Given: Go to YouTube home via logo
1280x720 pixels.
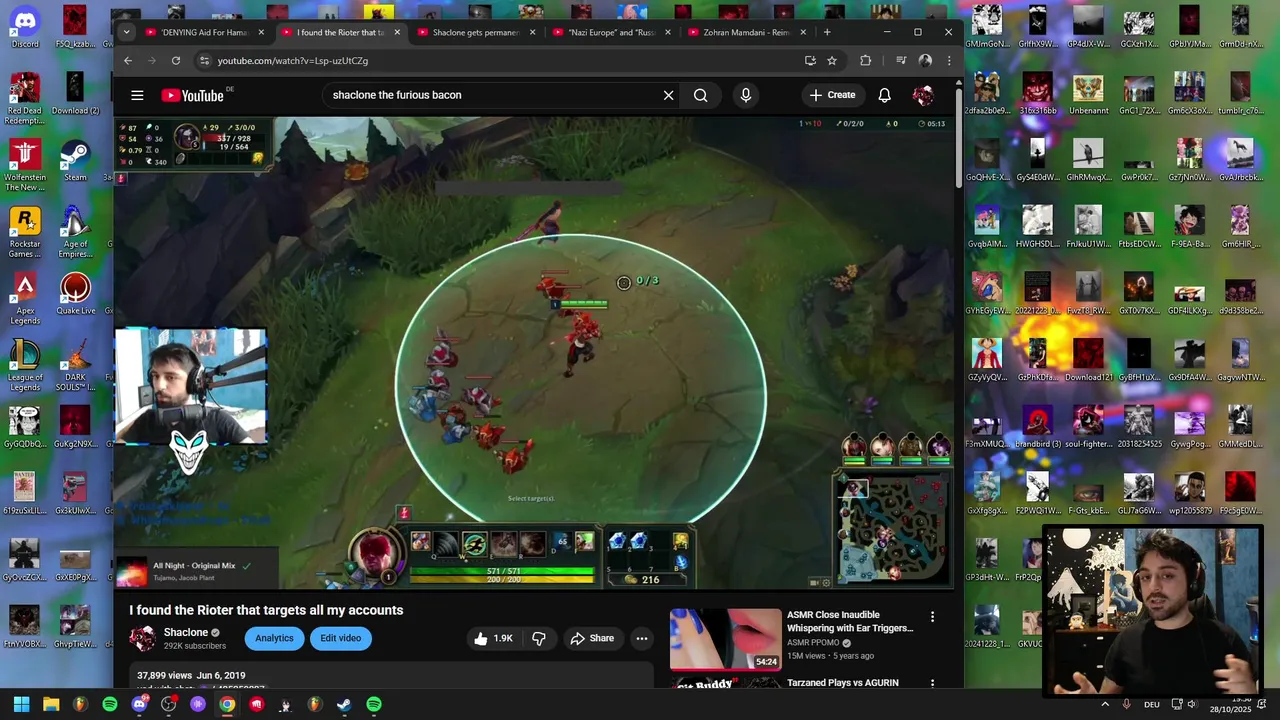Looking at the screenshot, I should pos(192,95).
